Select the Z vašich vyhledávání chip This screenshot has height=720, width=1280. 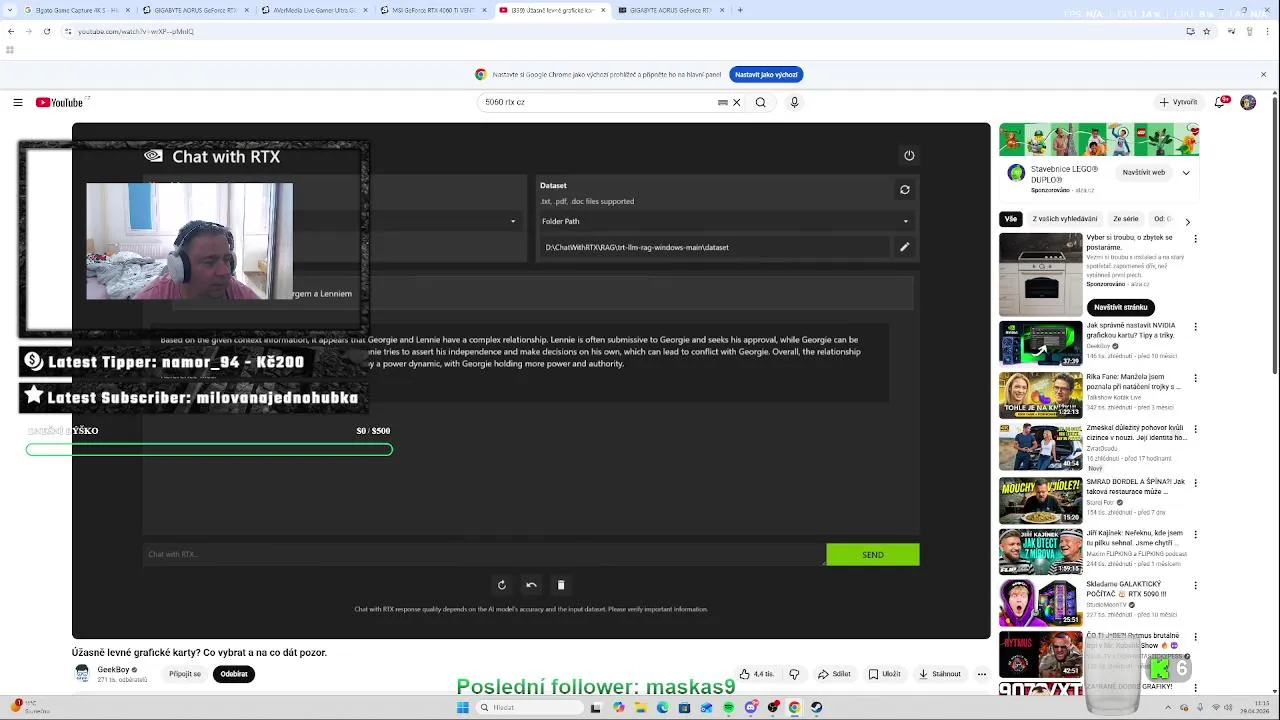coord(1064,219)
